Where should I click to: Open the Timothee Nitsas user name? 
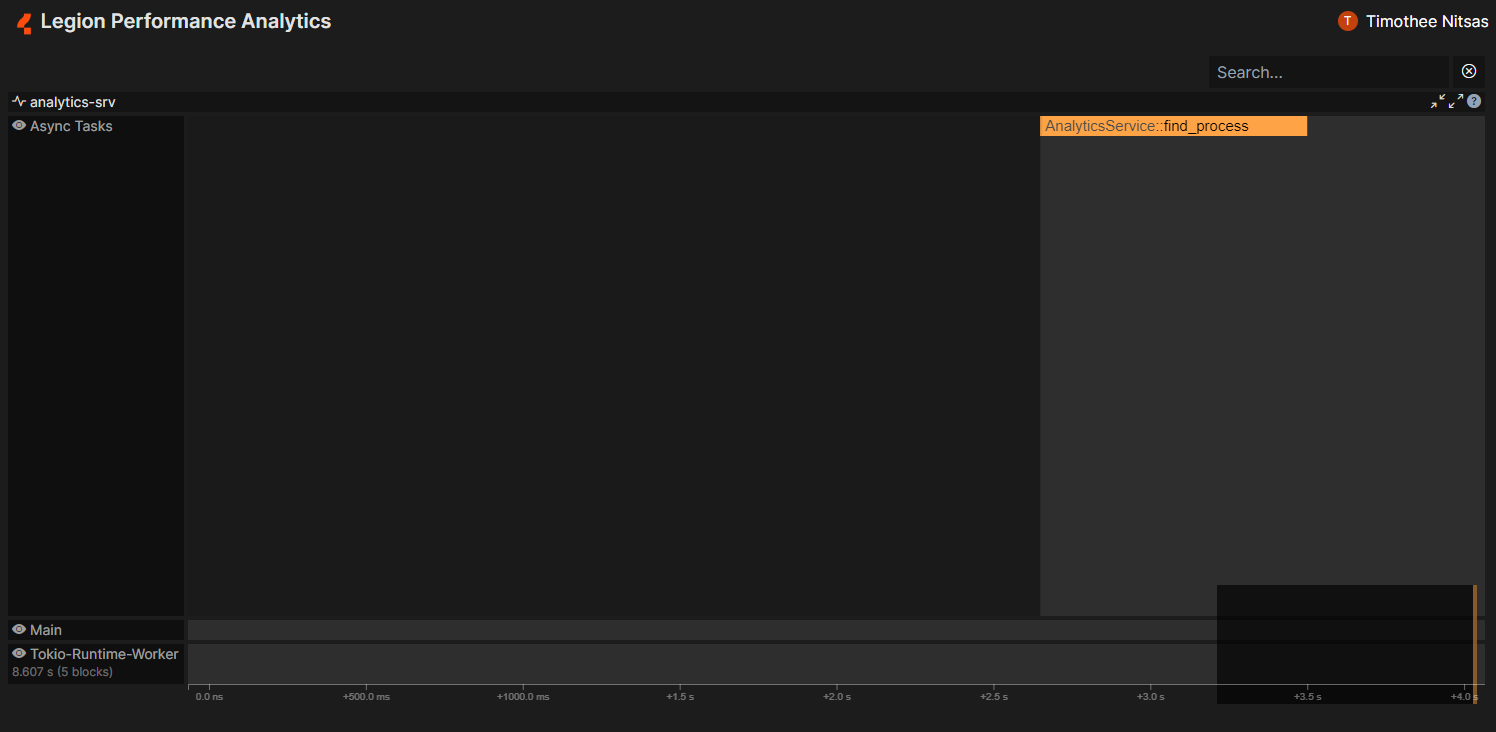1427,22
